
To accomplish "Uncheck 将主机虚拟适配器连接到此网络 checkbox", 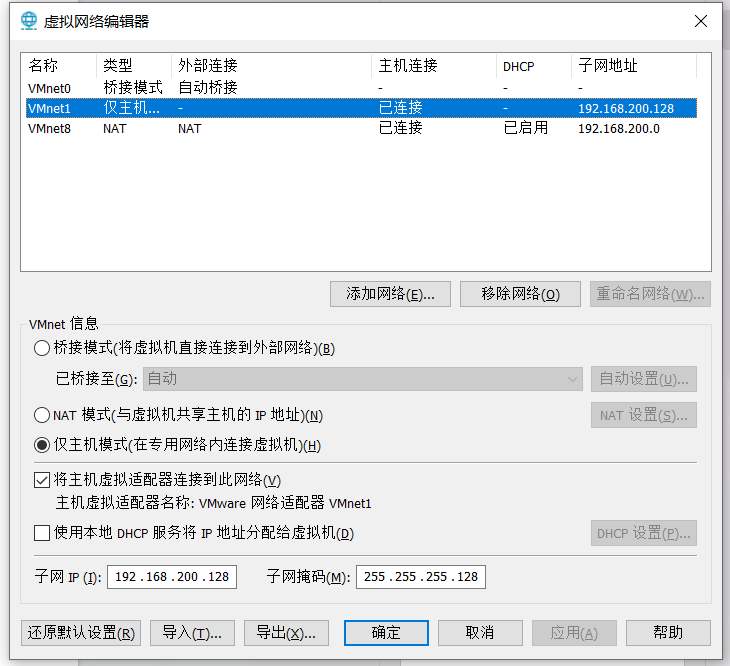I will [42, 480].
